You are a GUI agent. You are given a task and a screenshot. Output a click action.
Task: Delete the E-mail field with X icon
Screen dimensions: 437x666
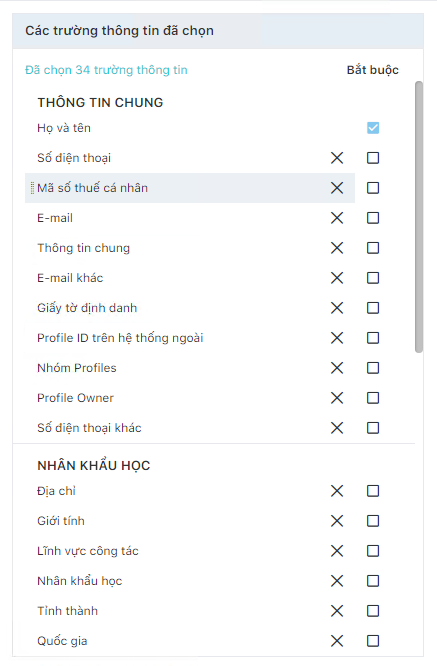337,218
